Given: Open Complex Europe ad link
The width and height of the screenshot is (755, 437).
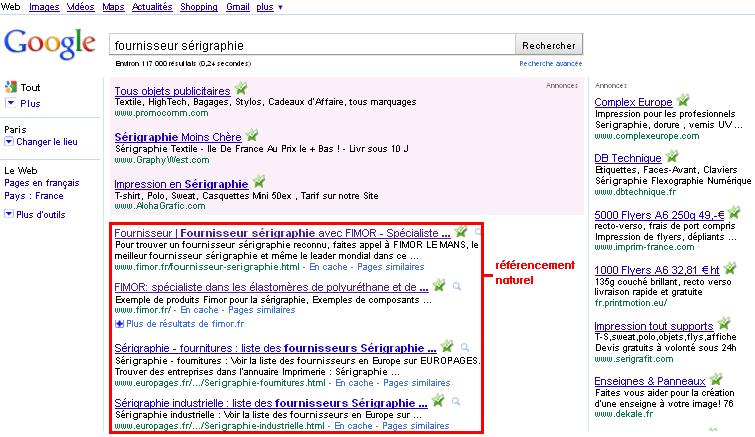Looking at the screenshot, I should [x=633, y=102].
